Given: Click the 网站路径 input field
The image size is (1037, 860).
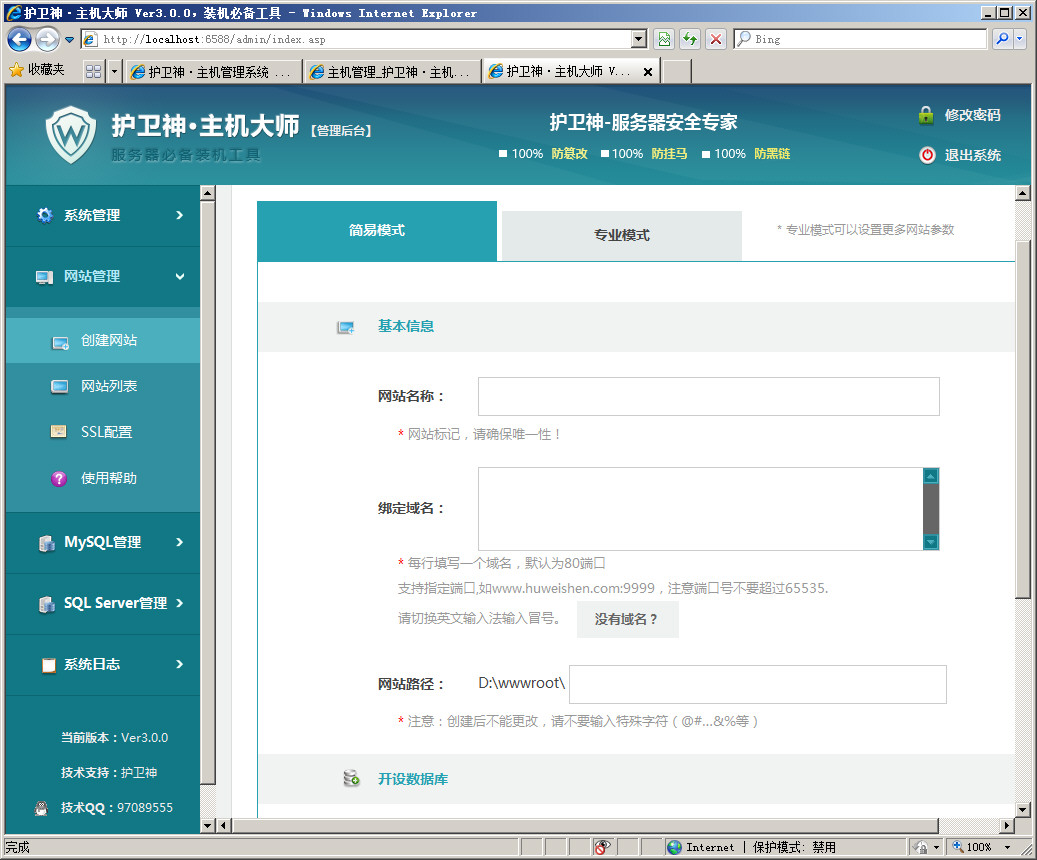Looking at the screenshot, I should (757, 684).
